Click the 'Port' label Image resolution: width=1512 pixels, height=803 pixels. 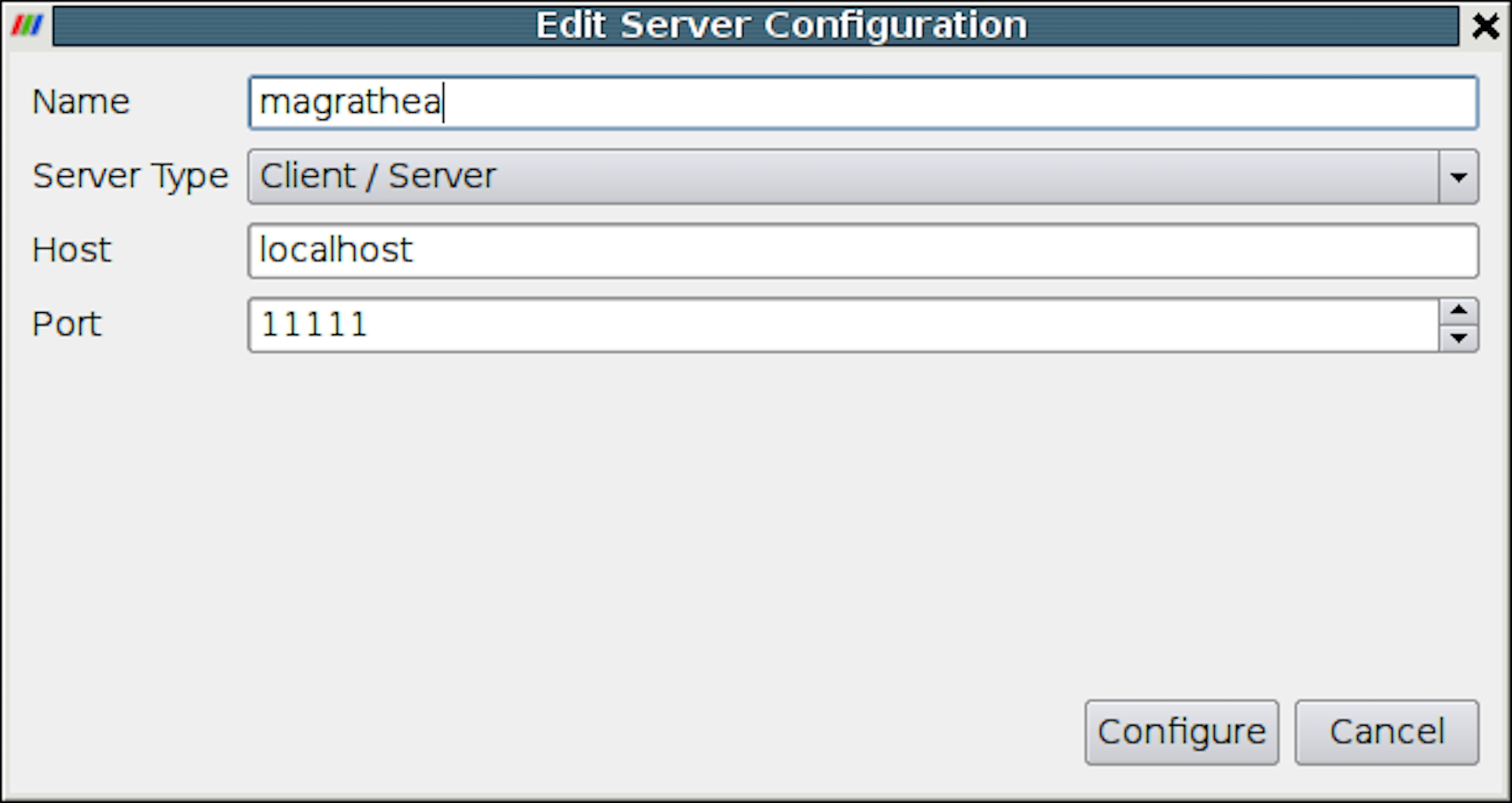pos(67,325)
